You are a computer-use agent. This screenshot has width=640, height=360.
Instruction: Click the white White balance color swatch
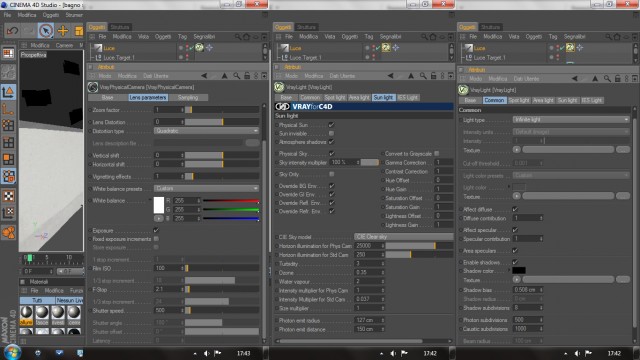click(x=159, y=205)
